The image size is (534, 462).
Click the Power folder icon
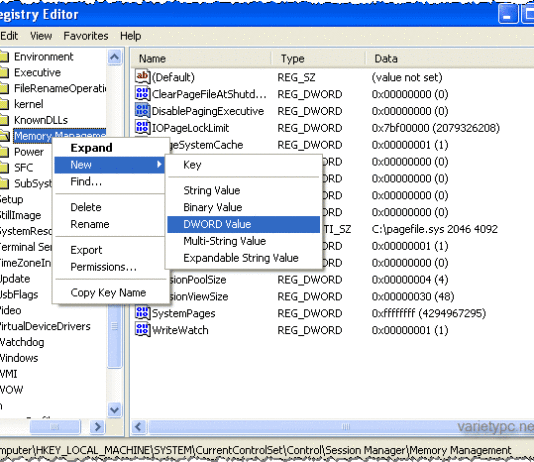(4, 152)
